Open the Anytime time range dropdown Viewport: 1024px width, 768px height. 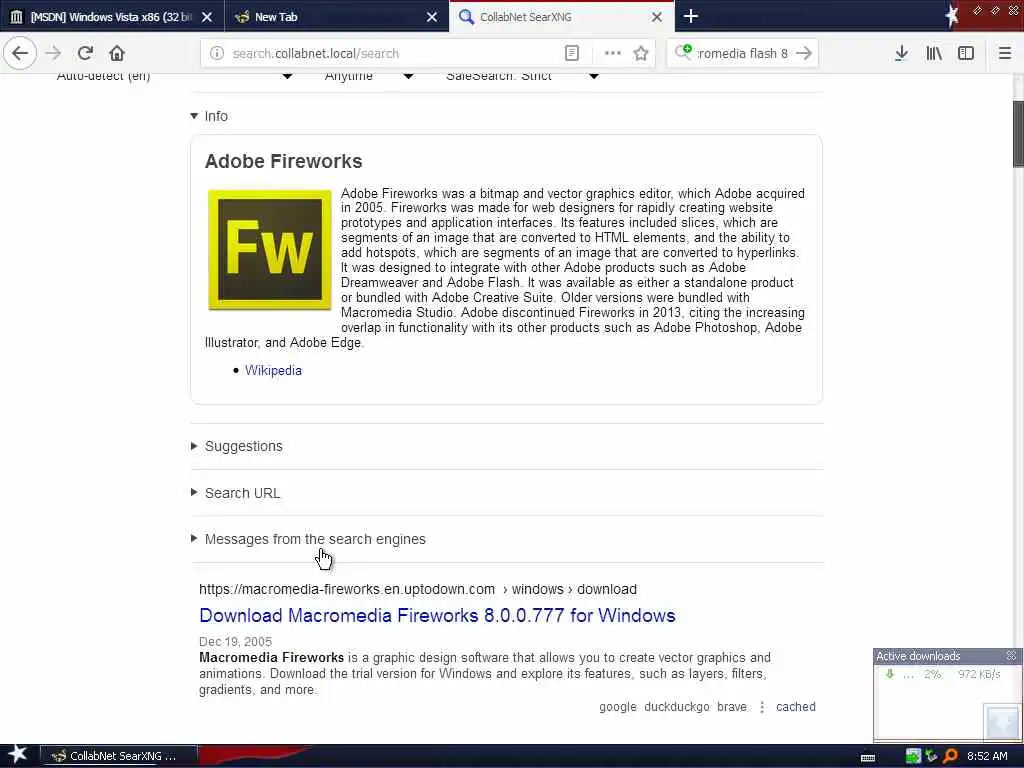click(x=368, y=76)
